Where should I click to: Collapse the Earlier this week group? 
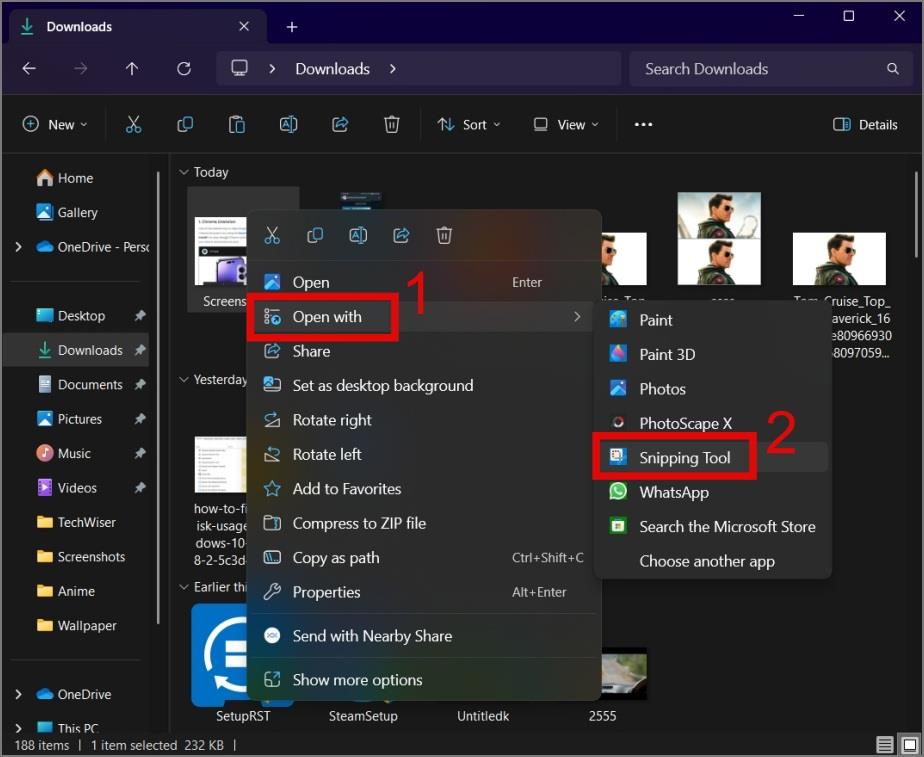(x=184, y=587)
